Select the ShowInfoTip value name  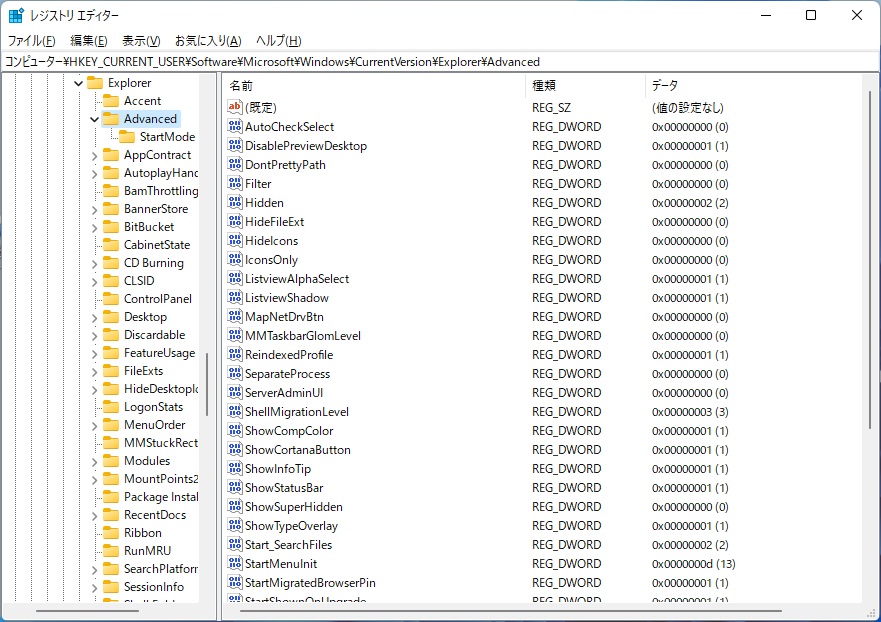278,469
